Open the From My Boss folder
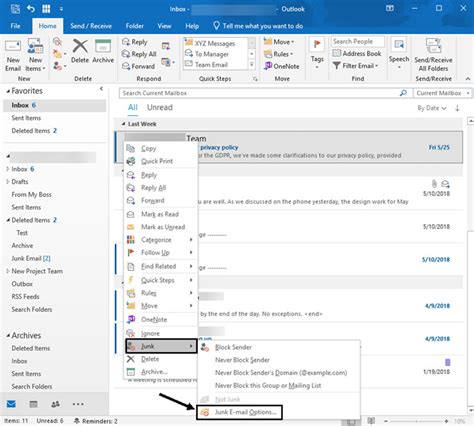Screen dimensions: 474x426 32,194
